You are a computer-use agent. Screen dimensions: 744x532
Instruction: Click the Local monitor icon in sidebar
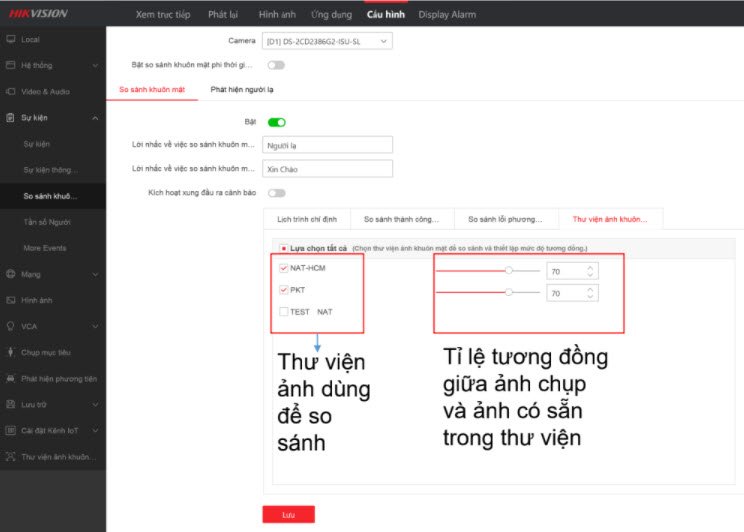point(11,39)
